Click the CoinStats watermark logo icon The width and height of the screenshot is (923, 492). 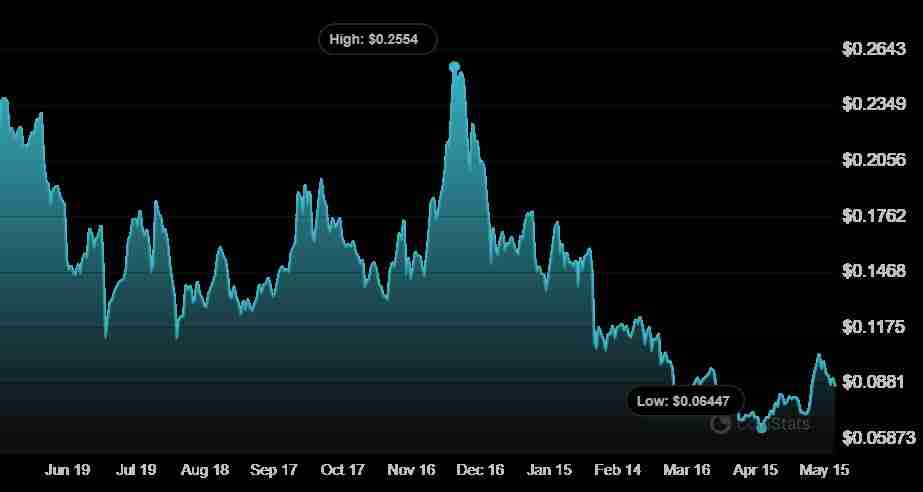(x=720, y=424)
